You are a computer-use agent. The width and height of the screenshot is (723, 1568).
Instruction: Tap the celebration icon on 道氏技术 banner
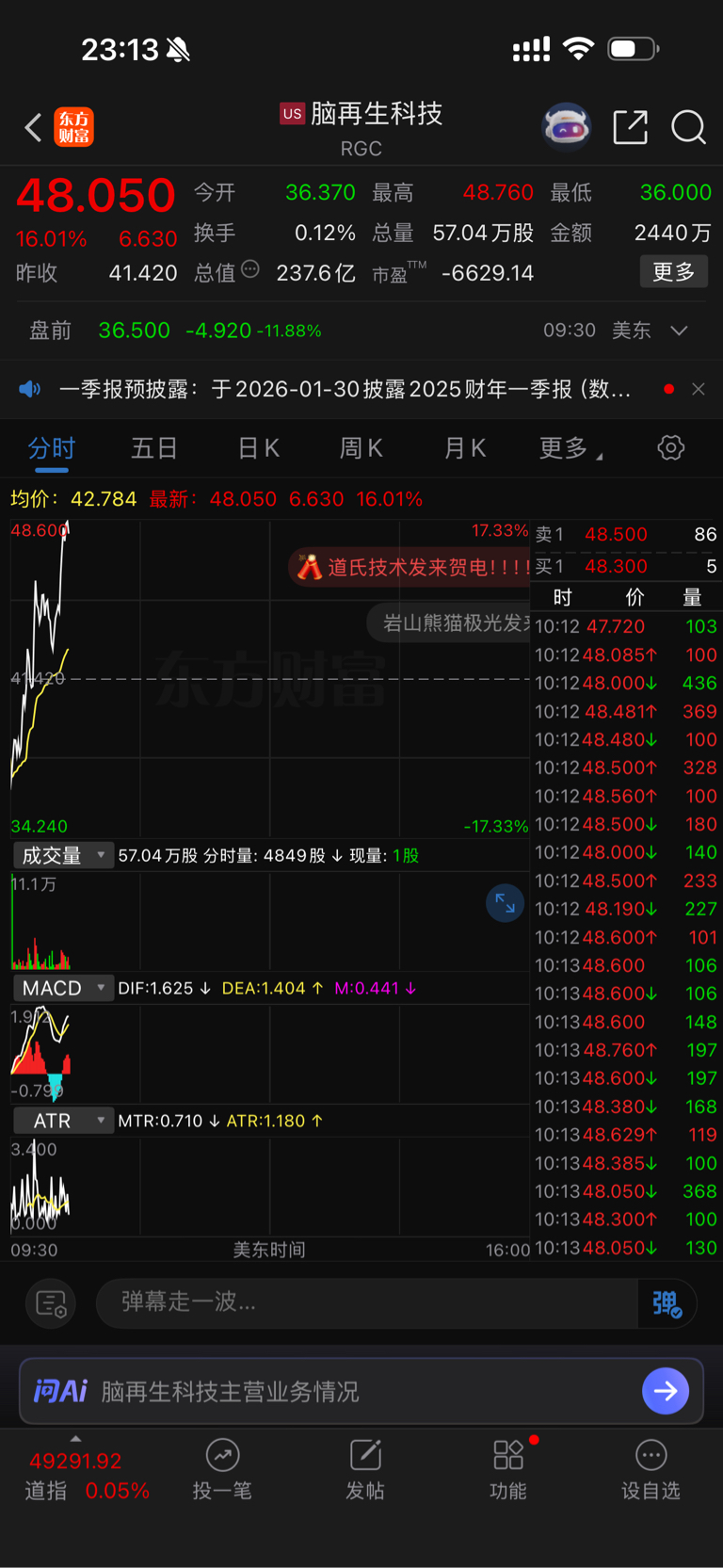pos(309,567)
